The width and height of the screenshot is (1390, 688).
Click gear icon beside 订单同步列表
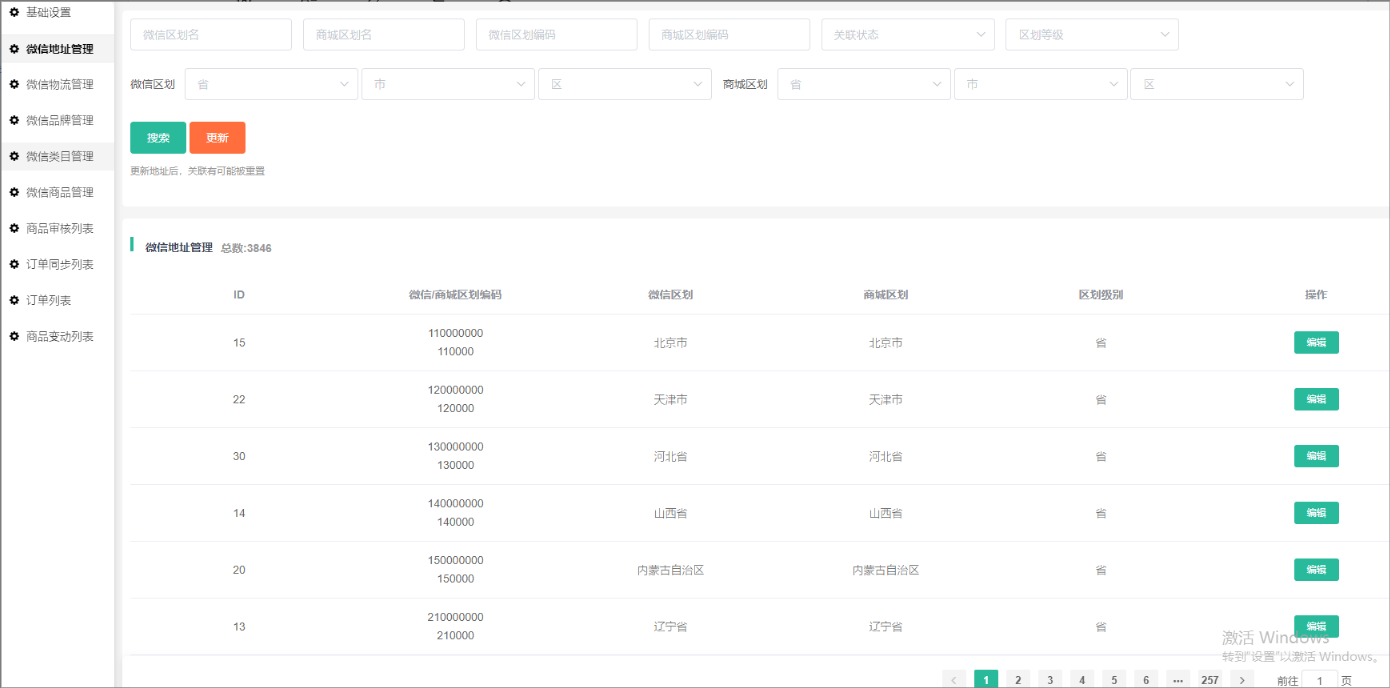tap(14, 264)
